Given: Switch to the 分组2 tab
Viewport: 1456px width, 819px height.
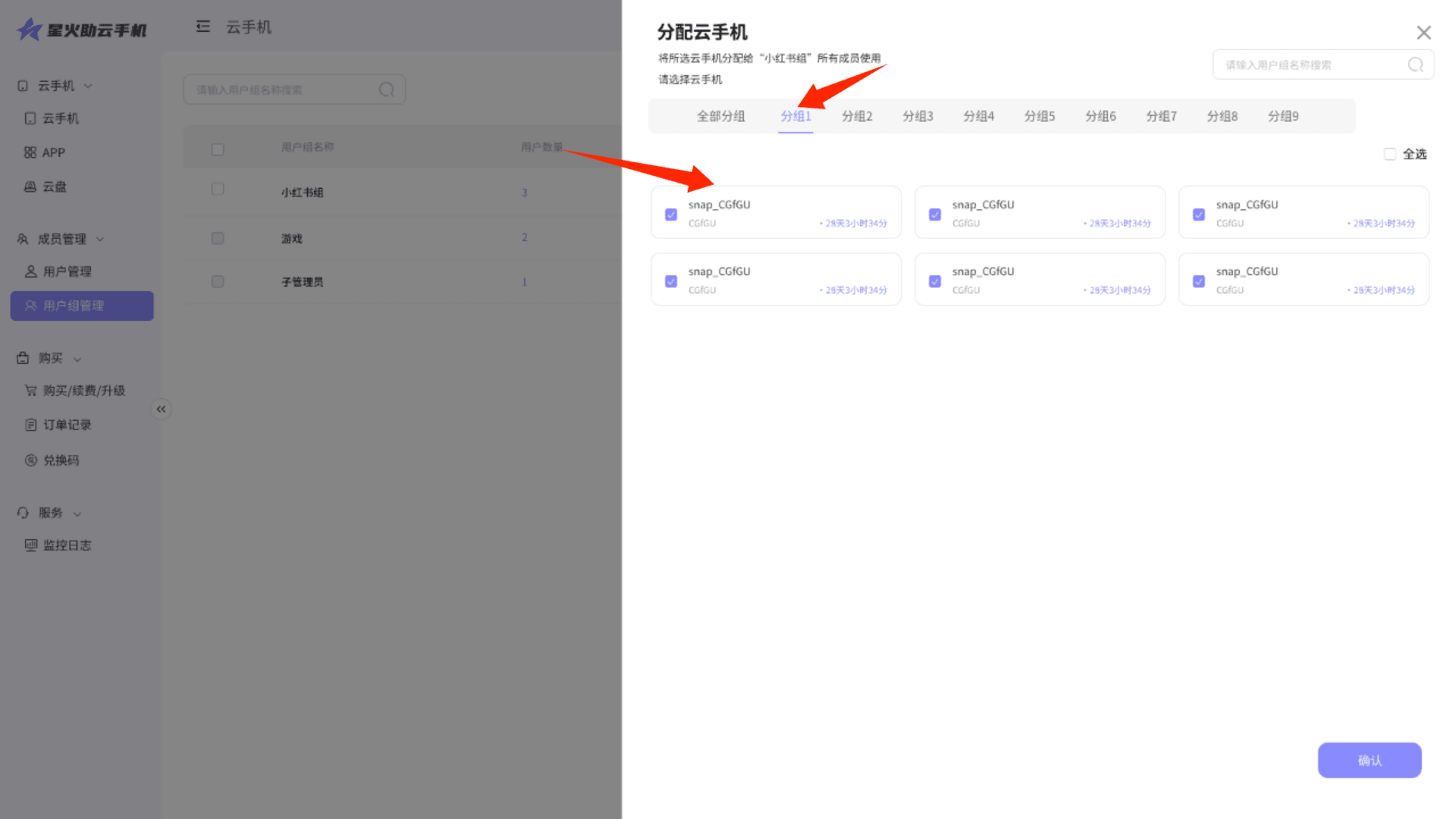Looking at the screenshot, I should (x=857, y=116).
